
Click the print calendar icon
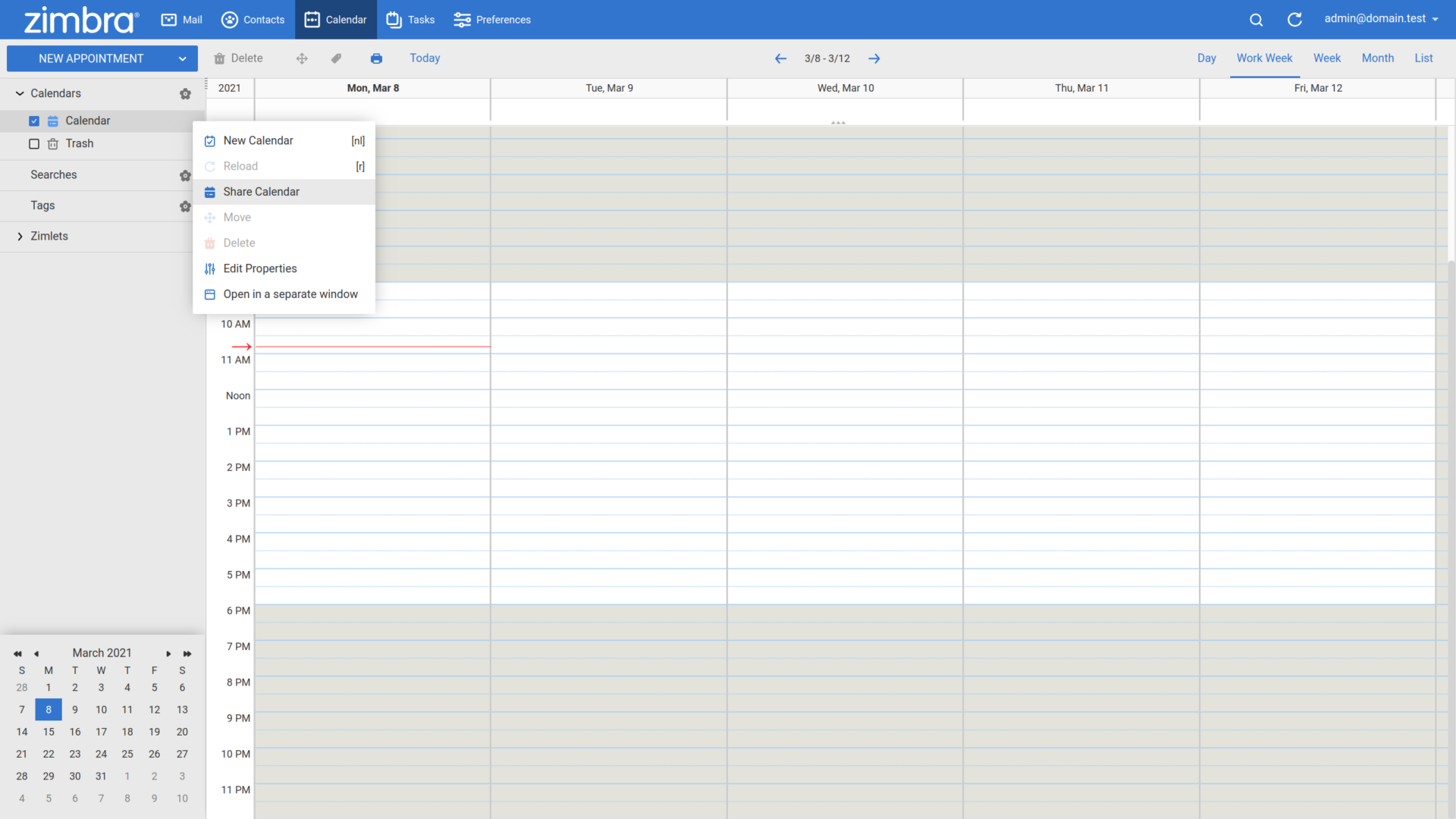coord(376,57)
